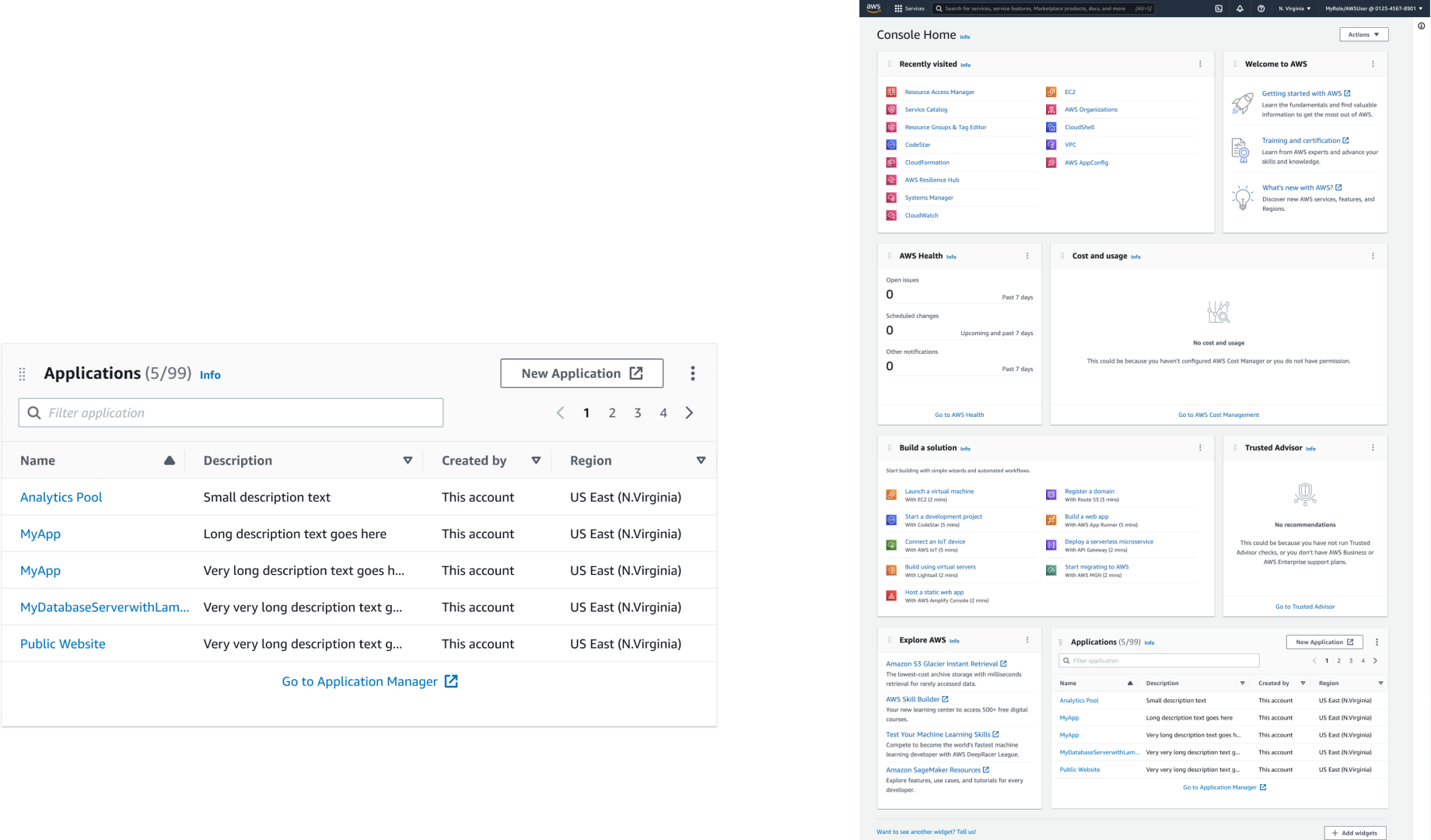Open Public Website in the enlarged table

pyautogui.click(x=63, y=644)
